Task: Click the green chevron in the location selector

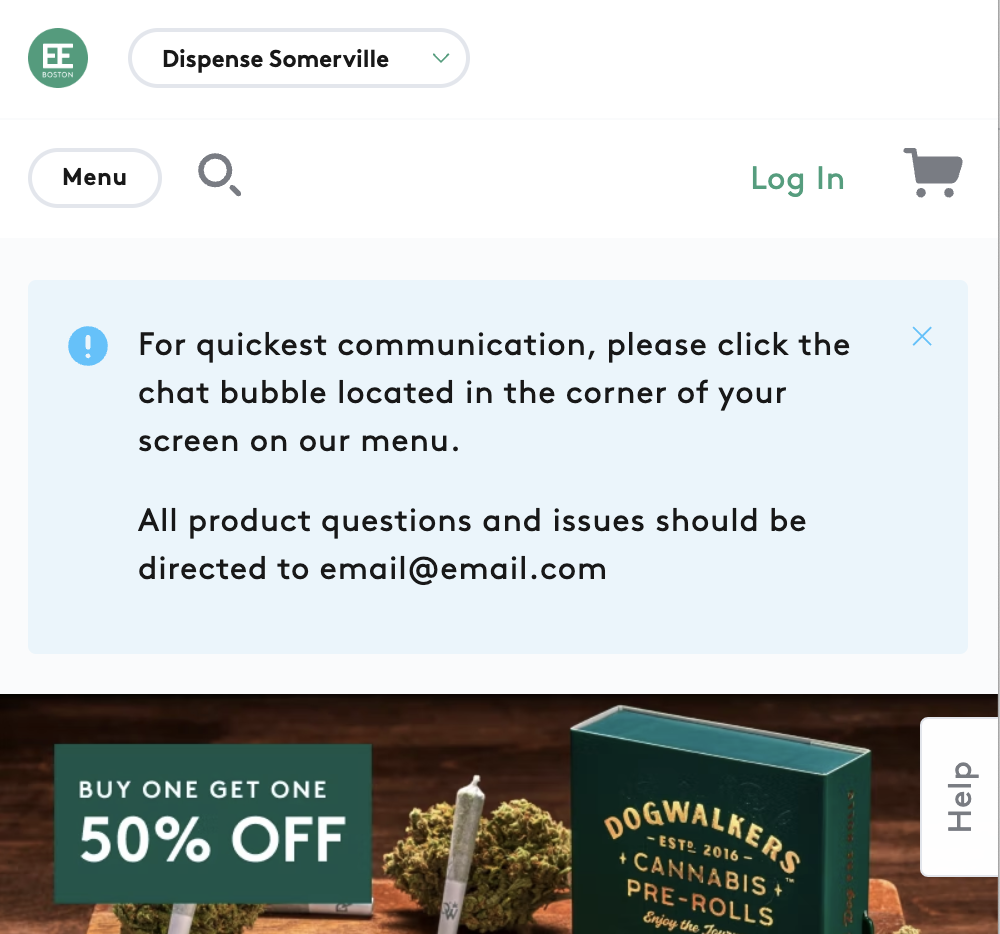Action: point(441,58)
